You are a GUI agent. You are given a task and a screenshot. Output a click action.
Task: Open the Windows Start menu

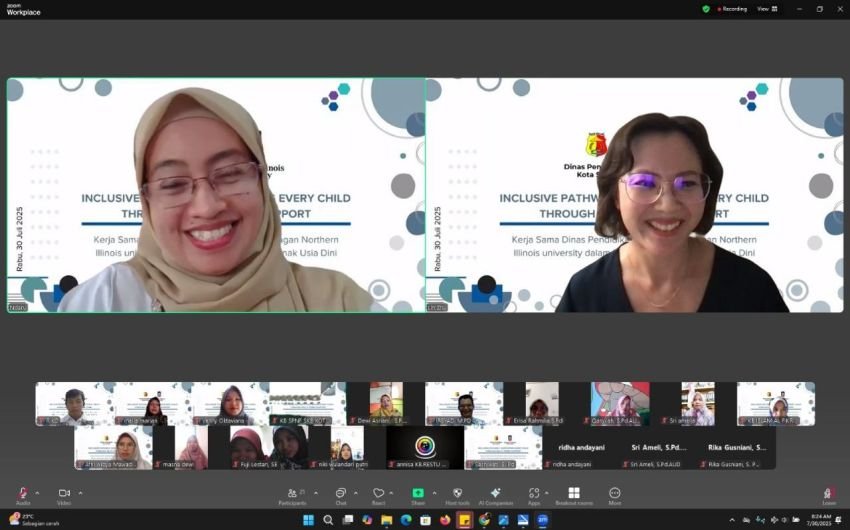(308, 520)
